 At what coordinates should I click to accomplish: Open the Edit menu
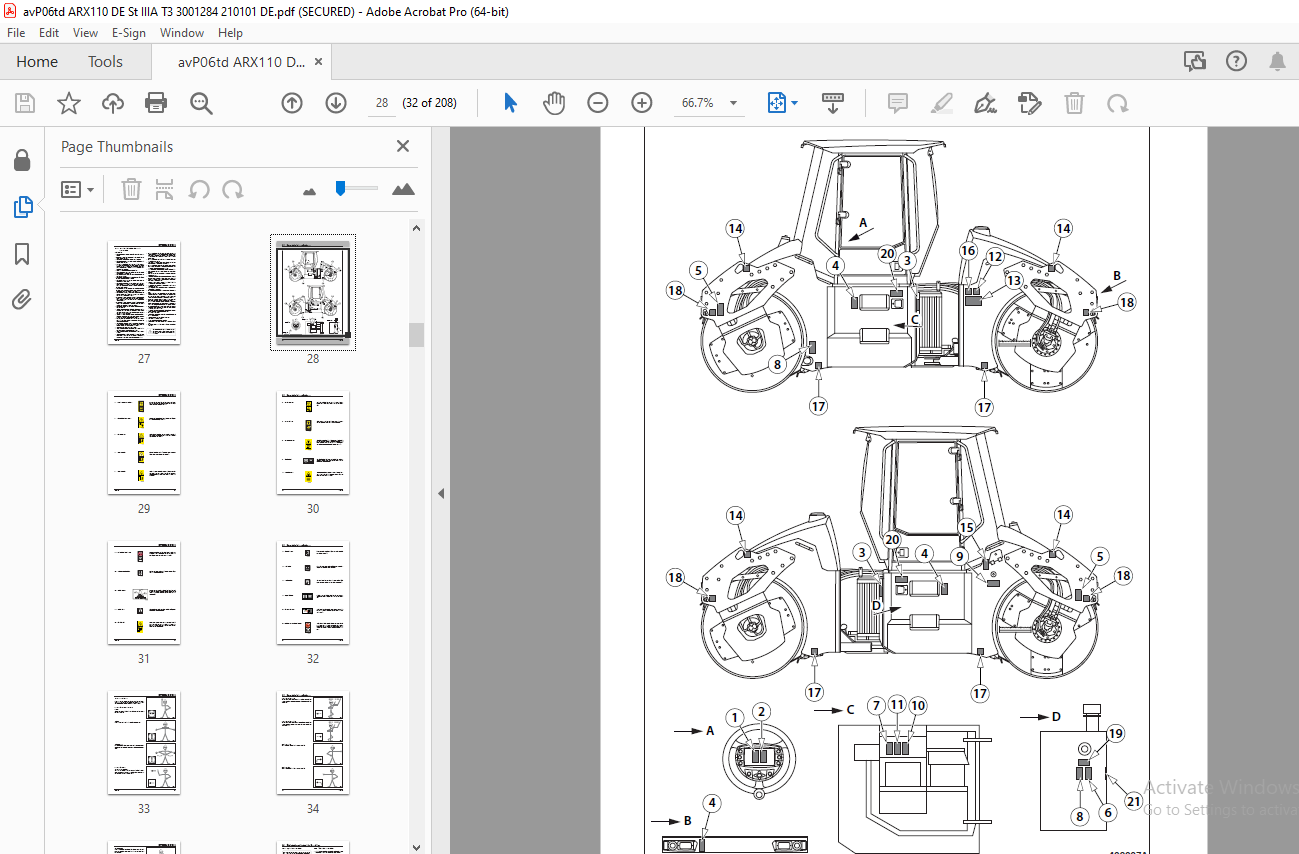(49, 33)
